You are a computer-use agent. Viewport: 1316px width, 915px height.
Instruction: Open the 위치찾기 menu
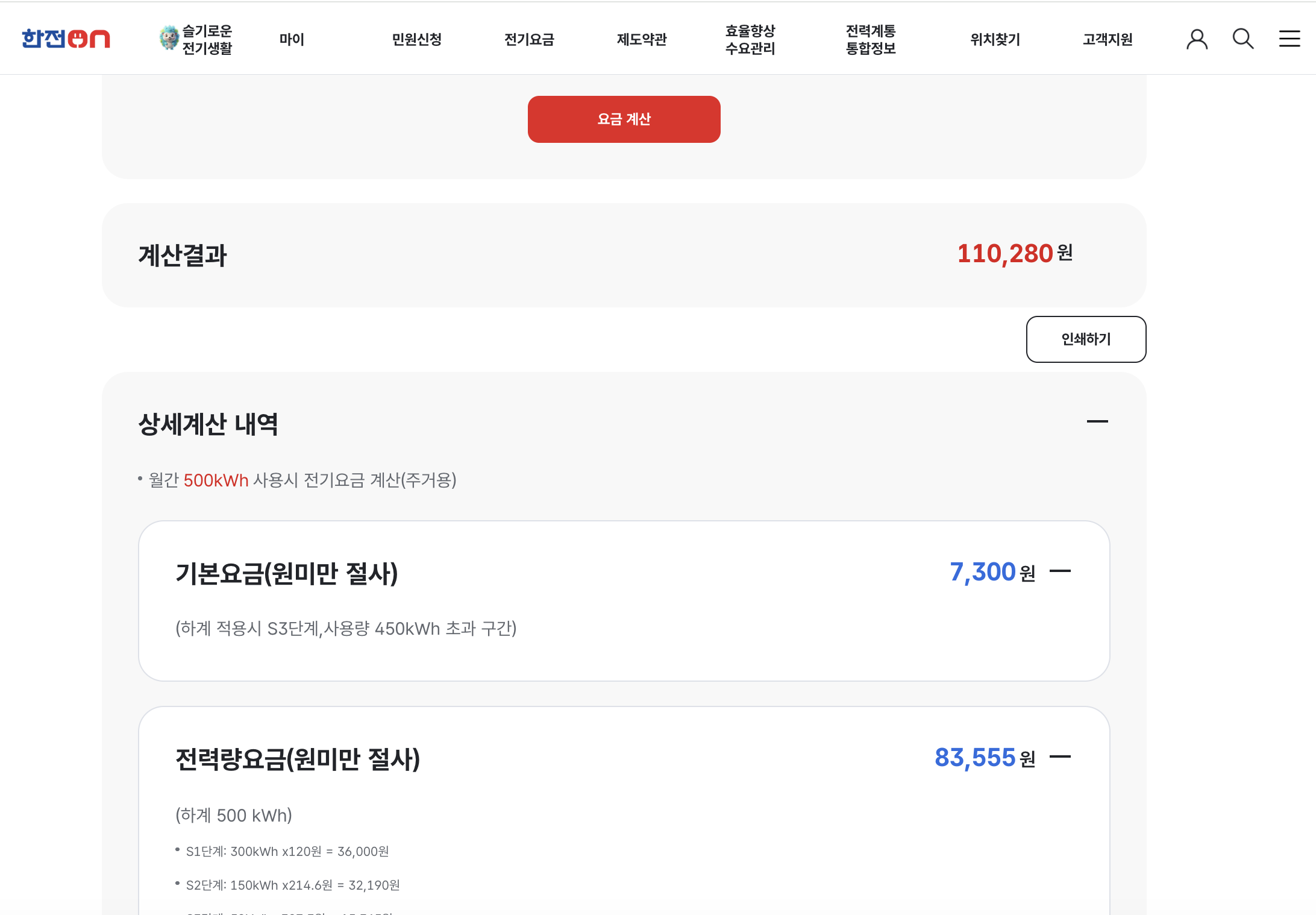[x=995, y=39]
